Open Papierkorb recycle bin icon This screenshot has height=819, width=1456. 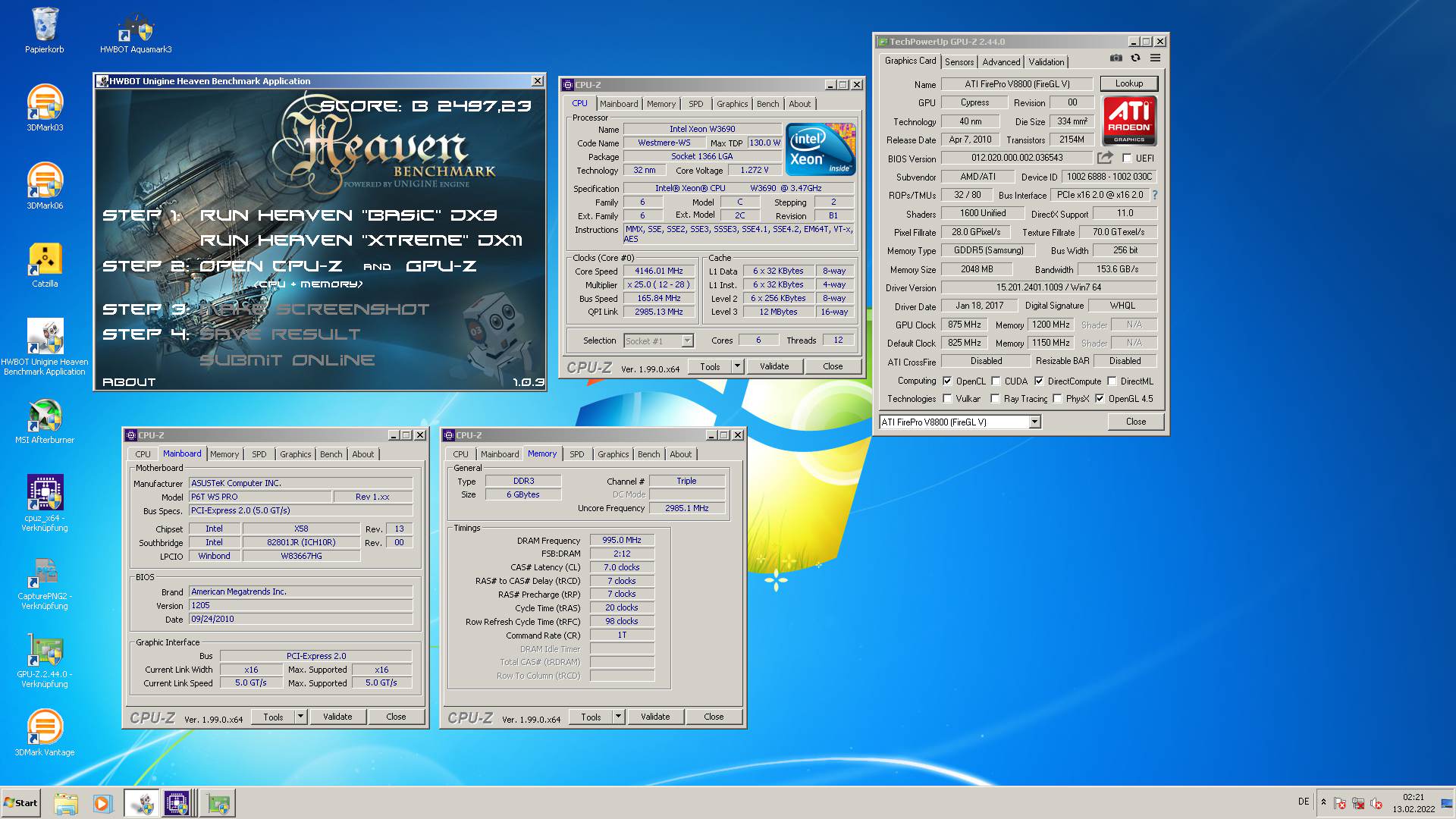click(x=45, y=30)
